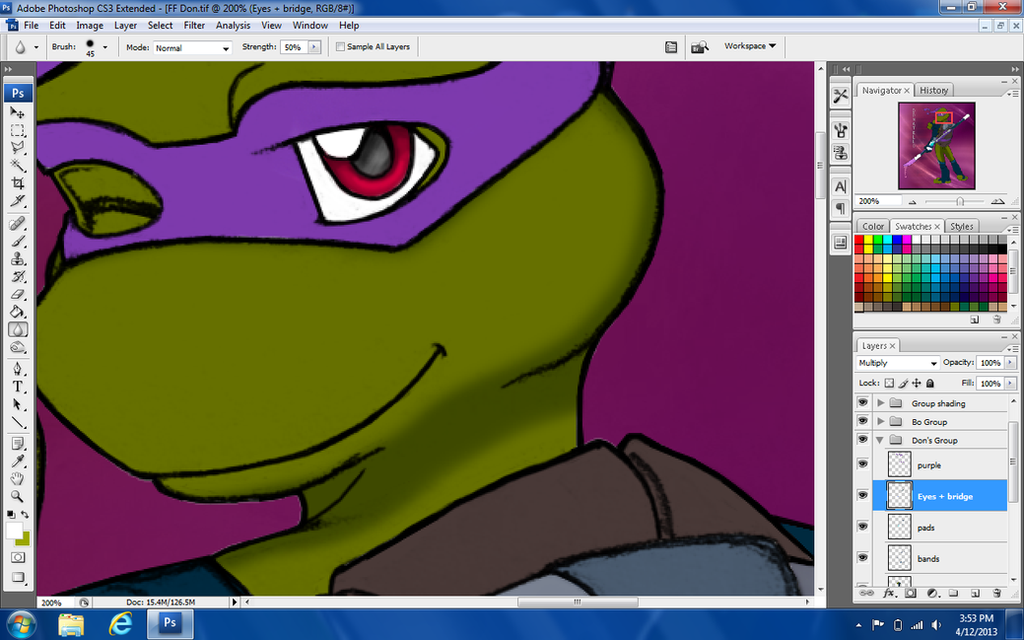
Task: Switch to the Styles tab
Action: coord(961,226)
